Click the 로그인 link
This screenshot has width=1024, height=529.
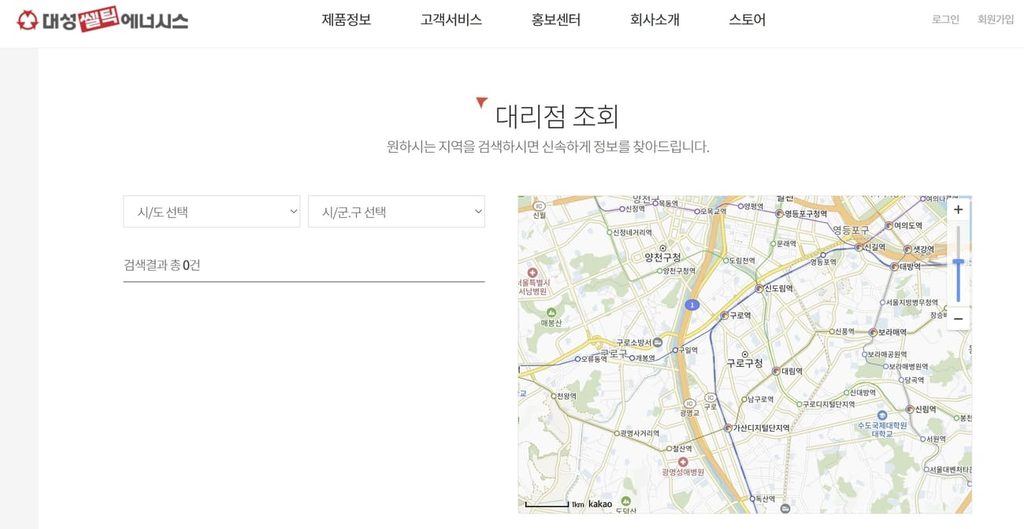(x=946, y=20)
